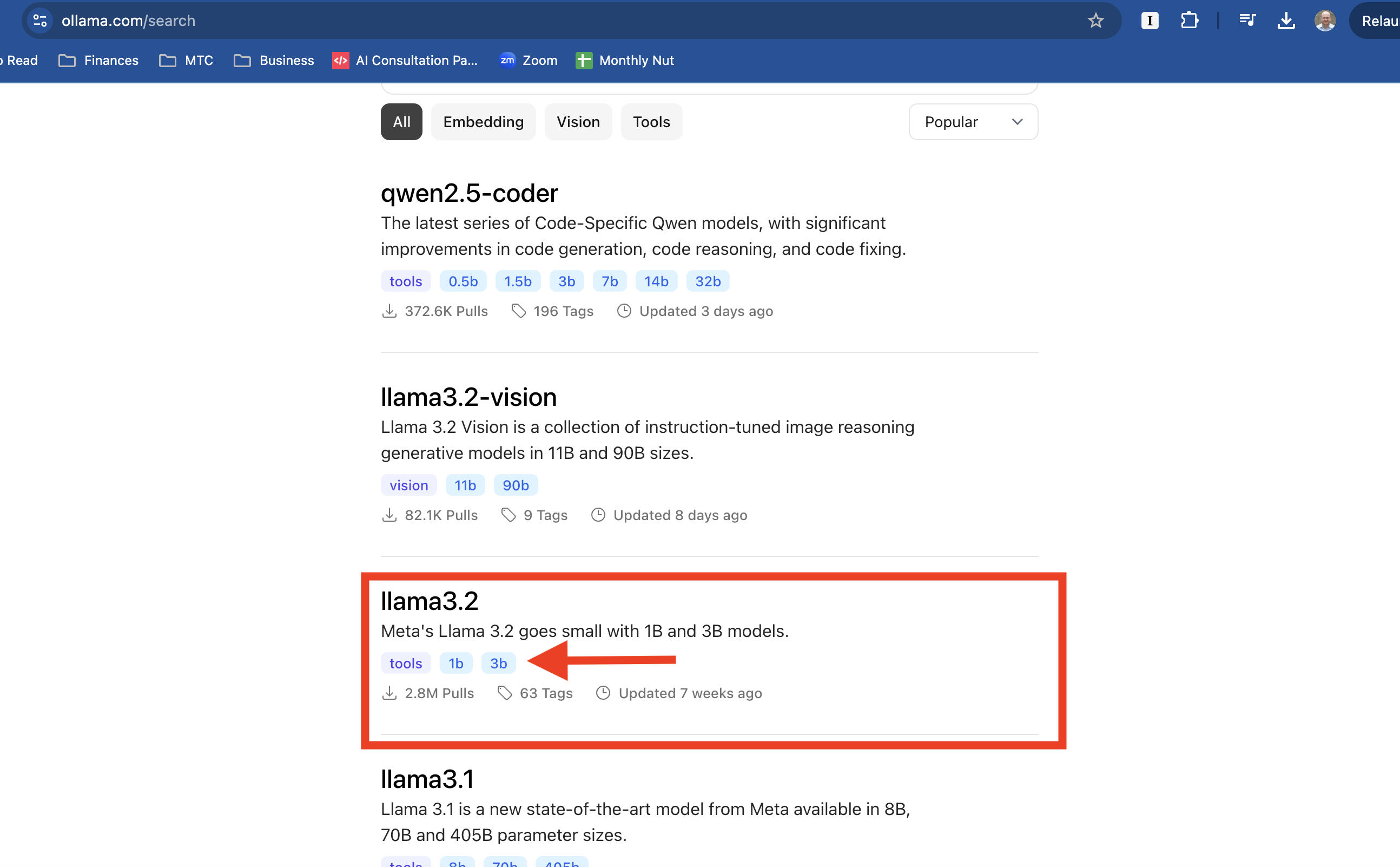
Task: Open the Monthly Nut bookmark
Action: point(625,60)
